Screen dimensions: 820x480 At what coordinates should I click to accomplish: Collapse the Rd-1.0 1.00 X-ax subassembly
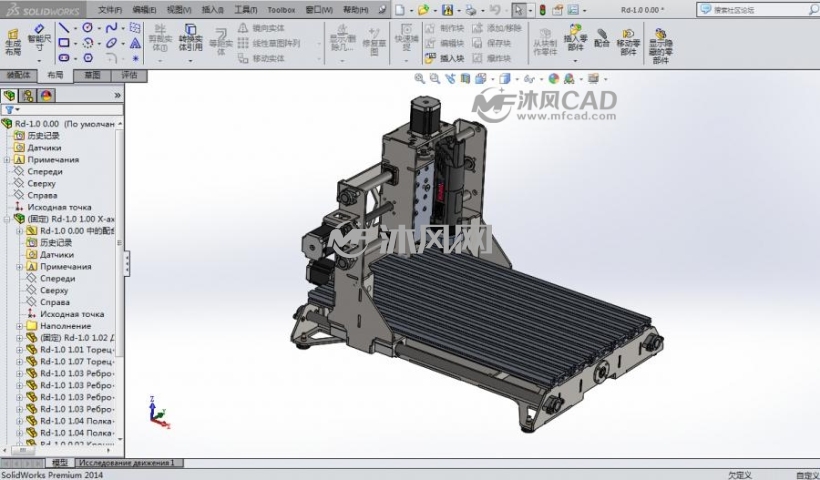pyautogui.click(x=7, y=219)
